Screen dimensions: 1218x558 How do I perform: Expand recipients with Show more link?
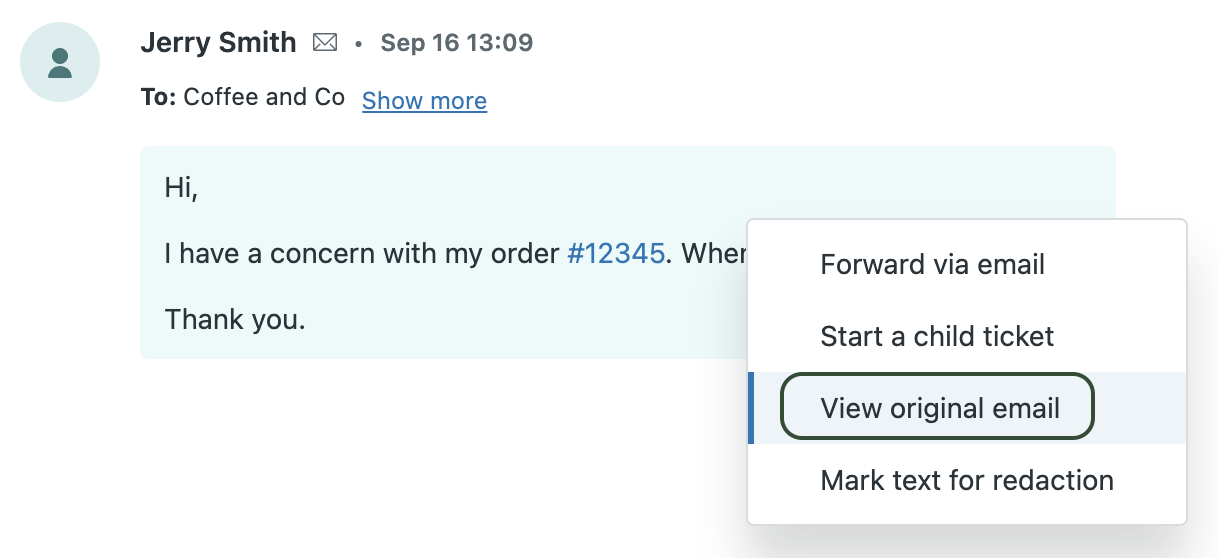coord(424,100)
